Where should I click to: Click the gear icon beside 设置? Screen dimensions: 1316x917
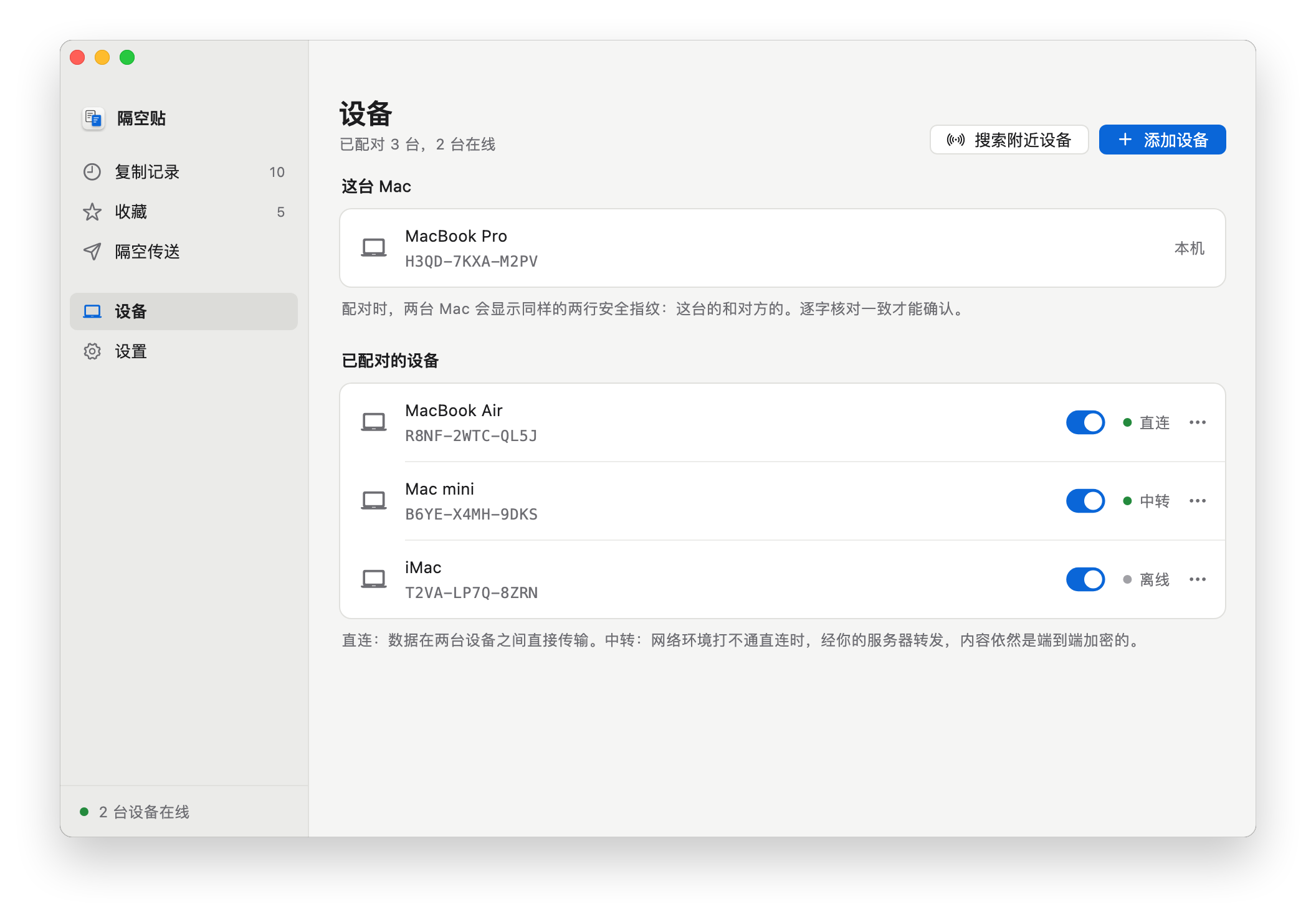[x=92, y=351]
